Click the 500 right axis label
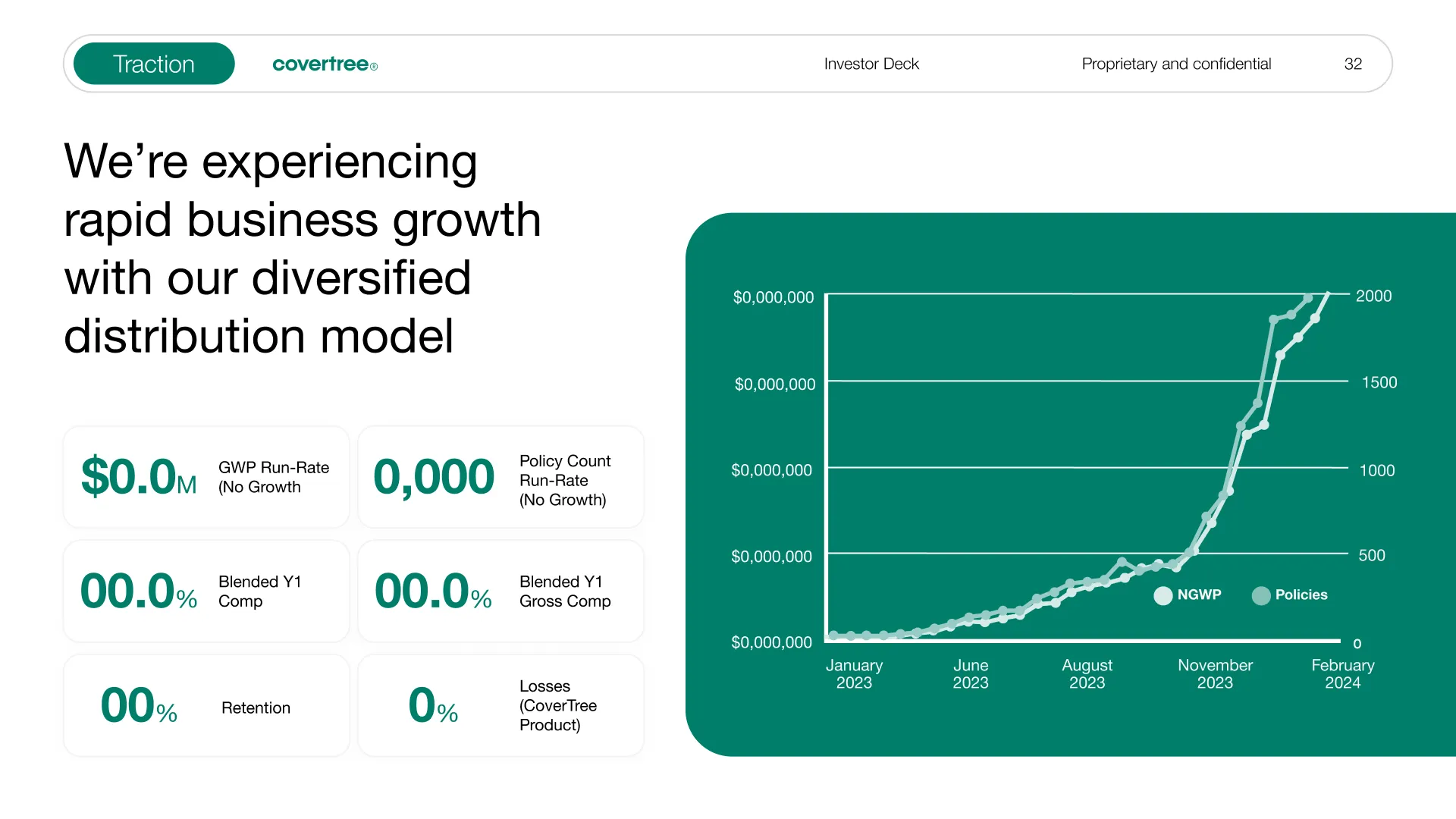This screenshot has width=1456, height=819. click(x=1372, y=555)
